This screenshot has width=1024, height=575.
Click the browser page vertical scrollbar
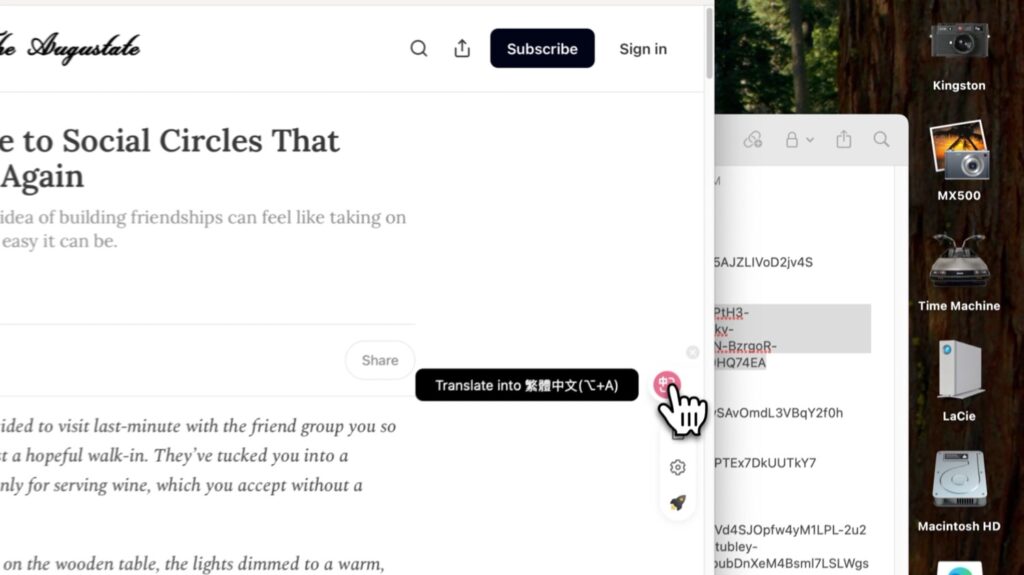[709, 43]
